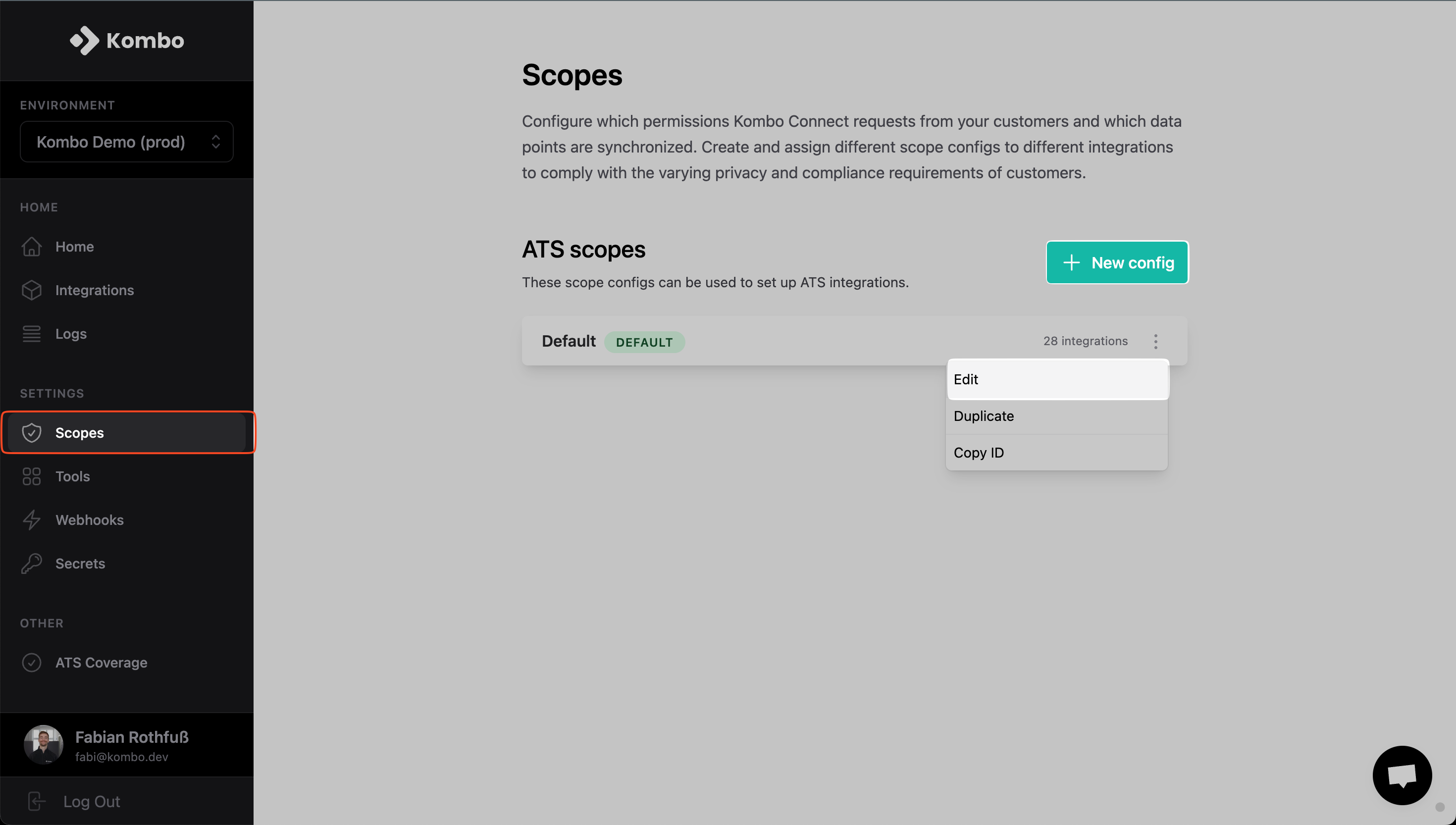Open the Home house icon

32,247
